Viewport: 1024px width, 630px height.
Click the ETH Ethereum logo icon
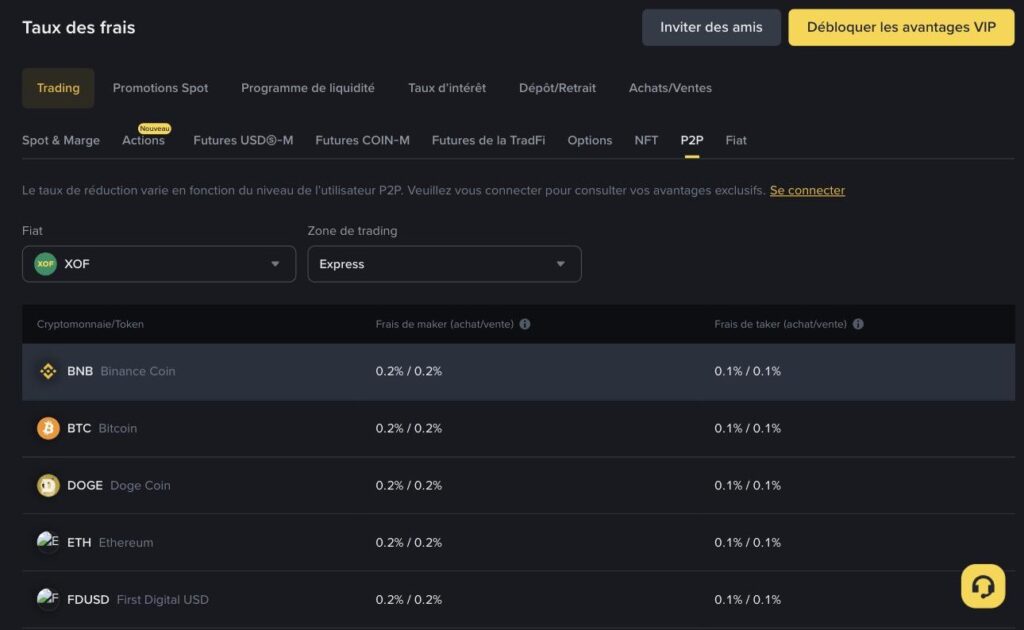(x=48, y=541)
